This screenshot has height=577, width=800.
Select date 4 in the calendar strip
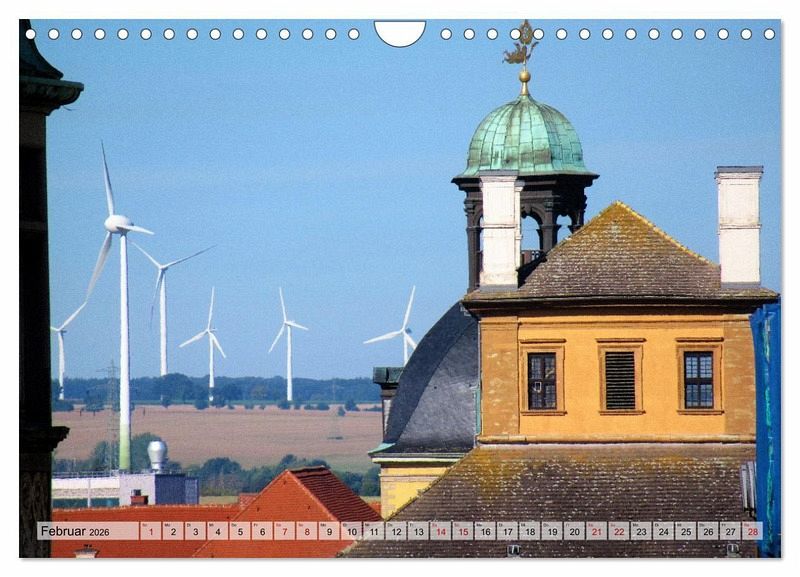[x=217, y=531]
